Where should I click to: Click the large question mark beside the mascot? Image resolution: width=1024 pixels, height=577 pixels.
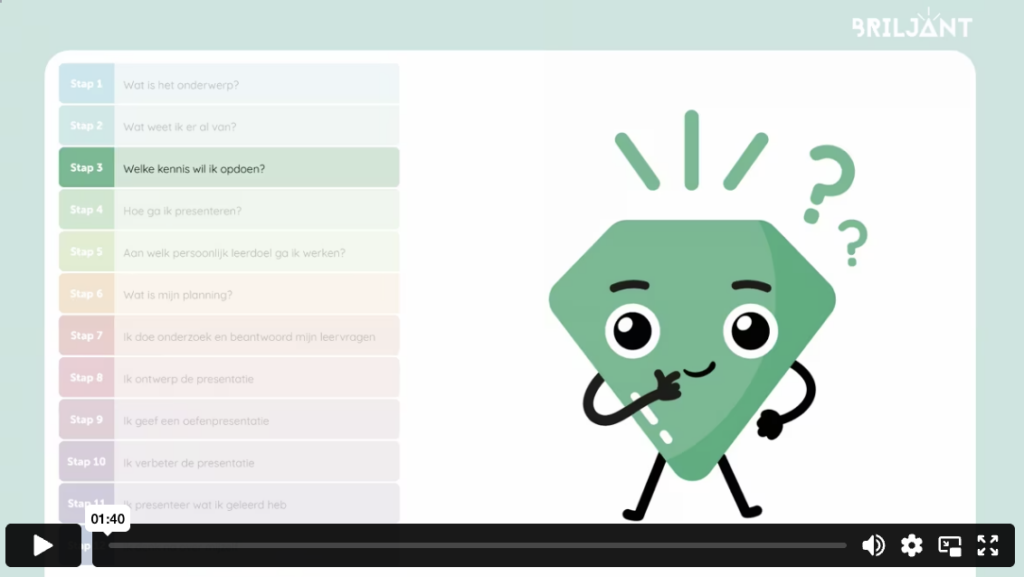(x=825, y=183)
